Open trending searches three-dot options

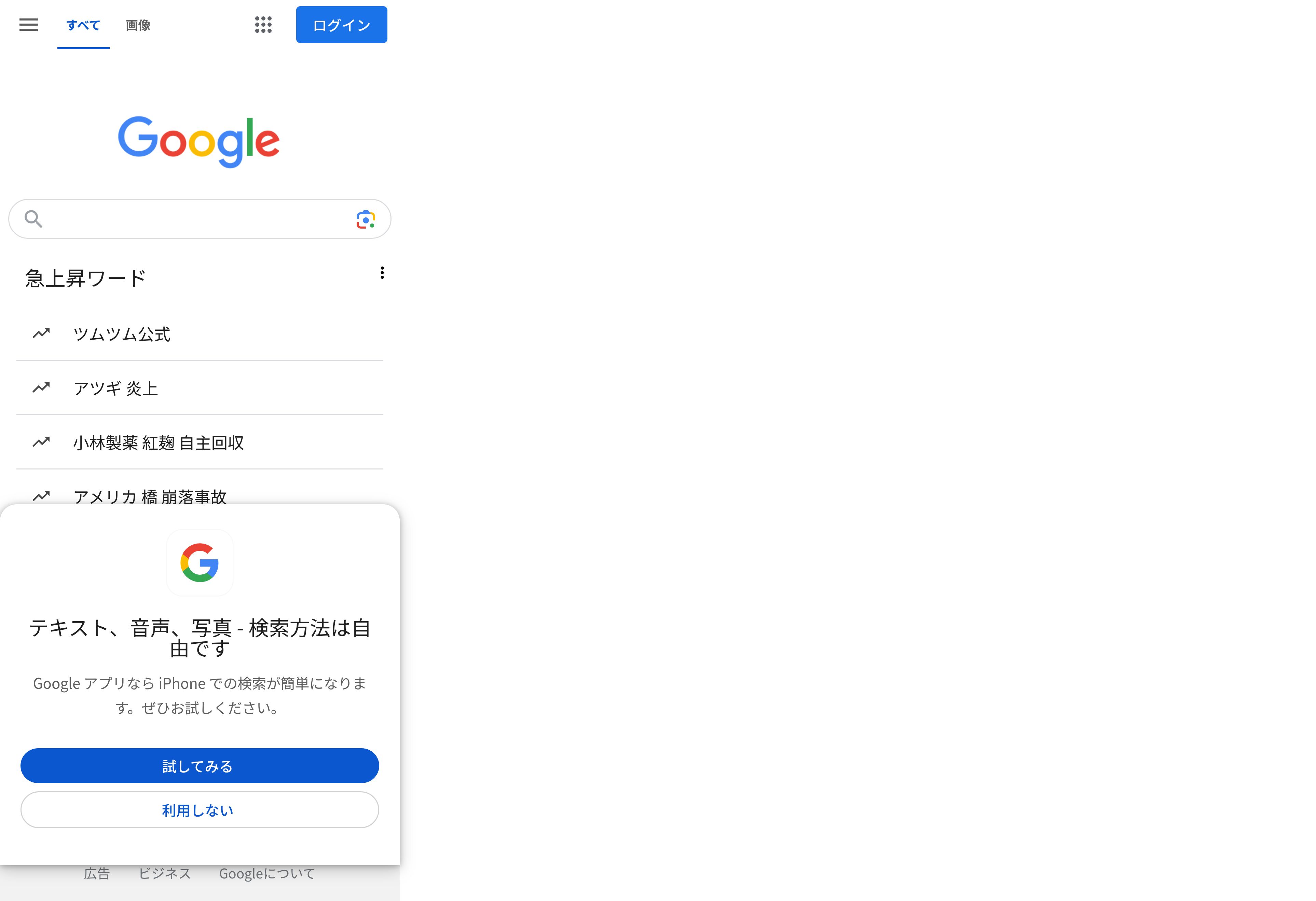tap(382, 273)
